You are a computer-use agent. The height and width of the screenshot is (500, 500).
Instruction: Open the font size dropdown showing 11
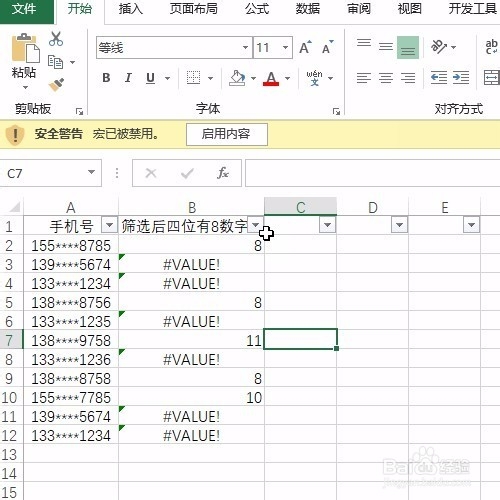click(285, 47)
